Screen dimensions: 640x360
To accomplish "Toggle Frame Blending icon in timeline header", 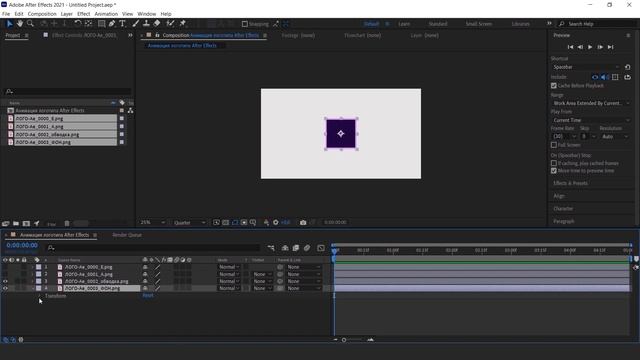I will tap(296, 248).
